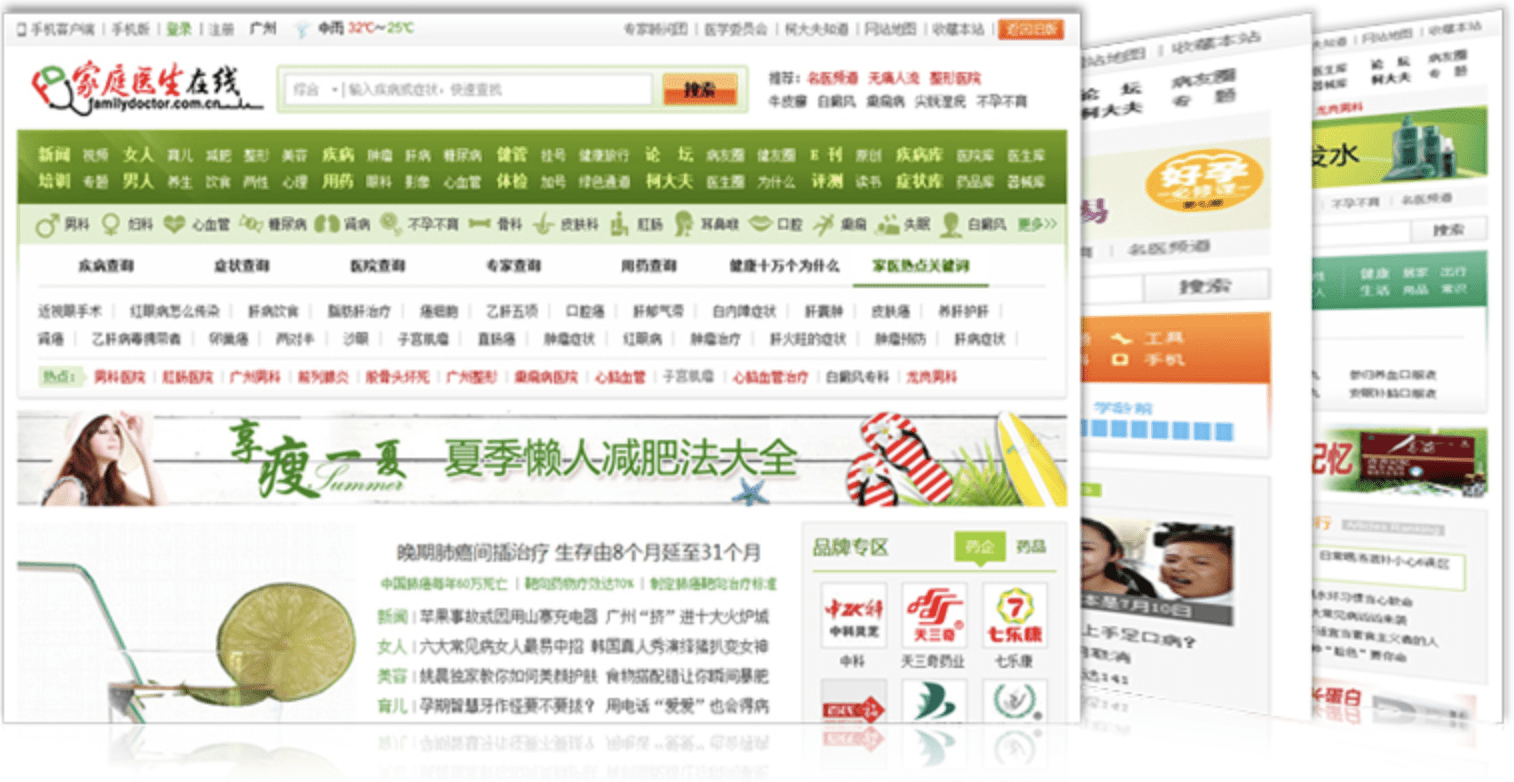The width and height of the screenshot is (1514, 782).
Task: Open the 不孕不育 department icon
Action: [x=389, y=225]
